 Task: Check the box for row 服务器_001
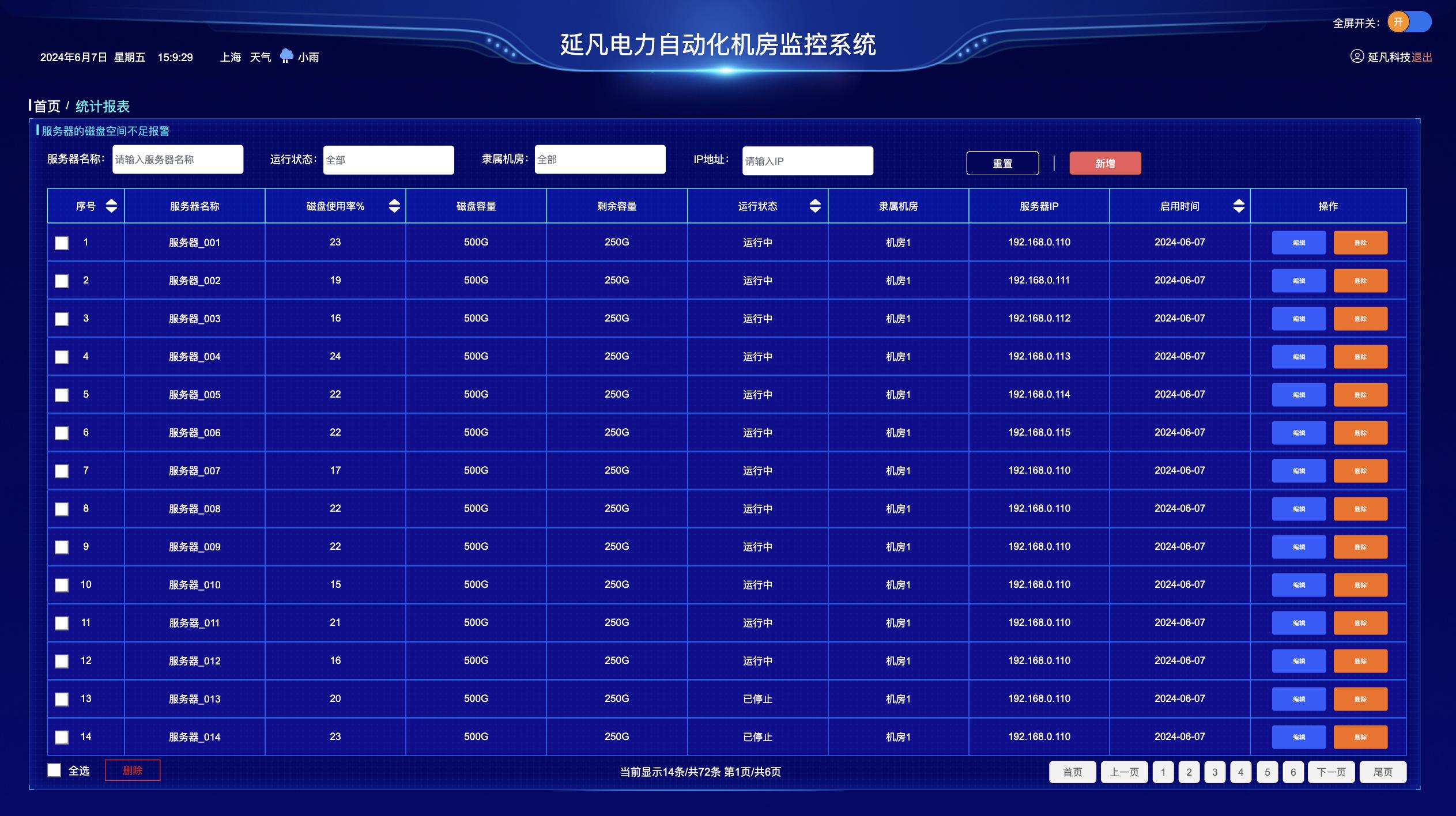(62, 243)
